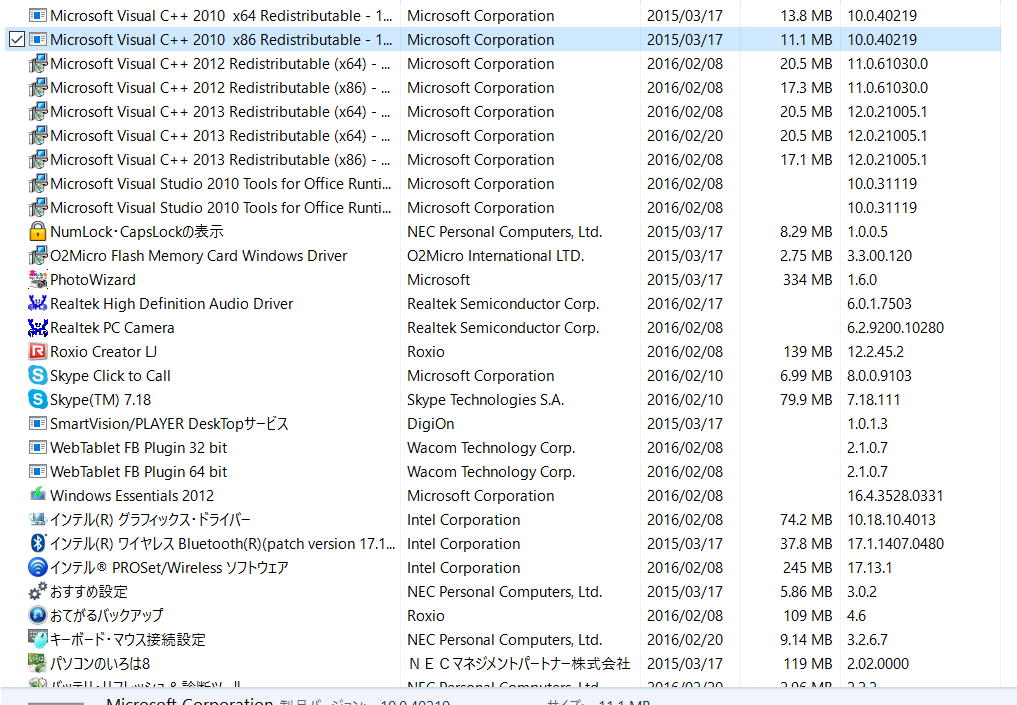Click version number 12.2.45.2
The height and width of the screenshot is (705, 1017).
[876, 352]
